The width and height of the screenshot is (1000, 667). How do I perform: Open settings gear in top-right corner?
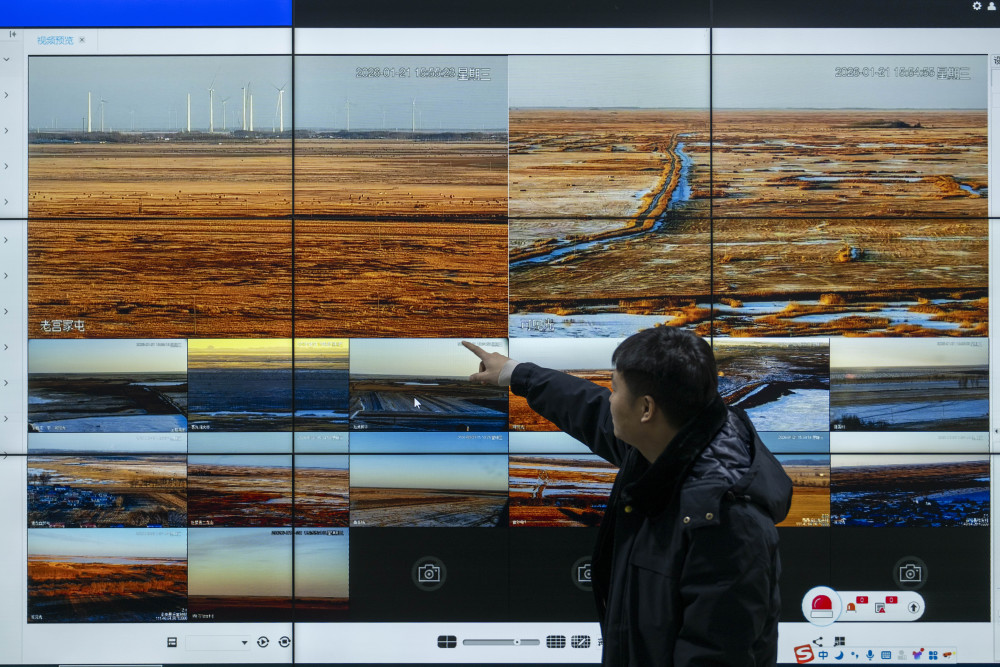coord(977,6)
